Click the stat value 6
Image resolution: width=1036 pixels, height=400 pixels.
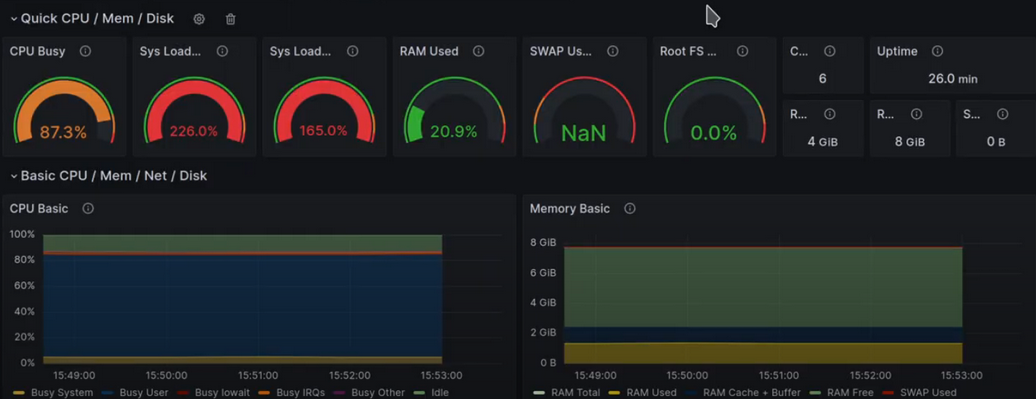(x=823, y=79)
